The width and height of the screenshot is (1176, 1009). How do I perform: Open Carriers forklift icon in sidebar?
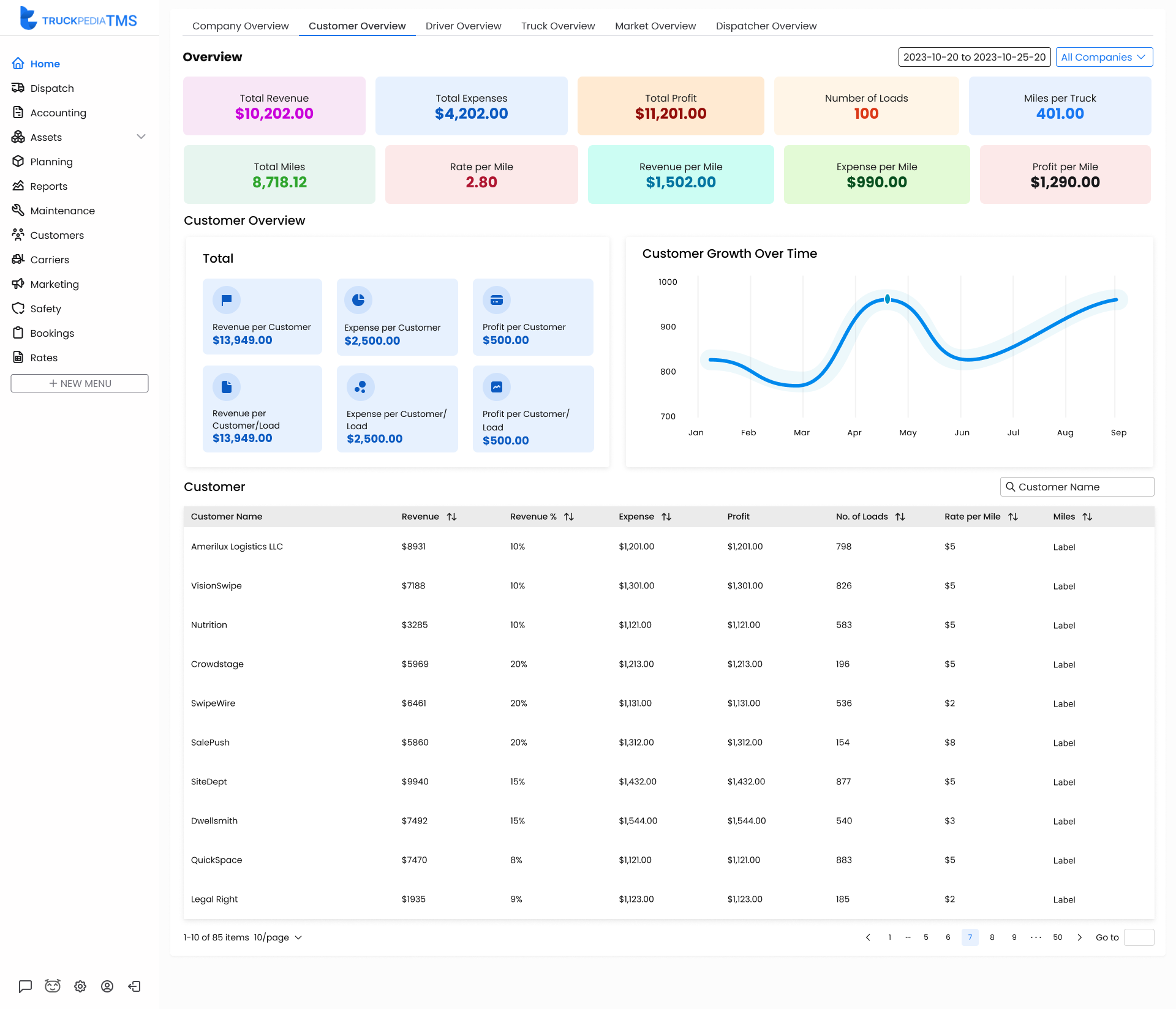[x=18, y=260]
